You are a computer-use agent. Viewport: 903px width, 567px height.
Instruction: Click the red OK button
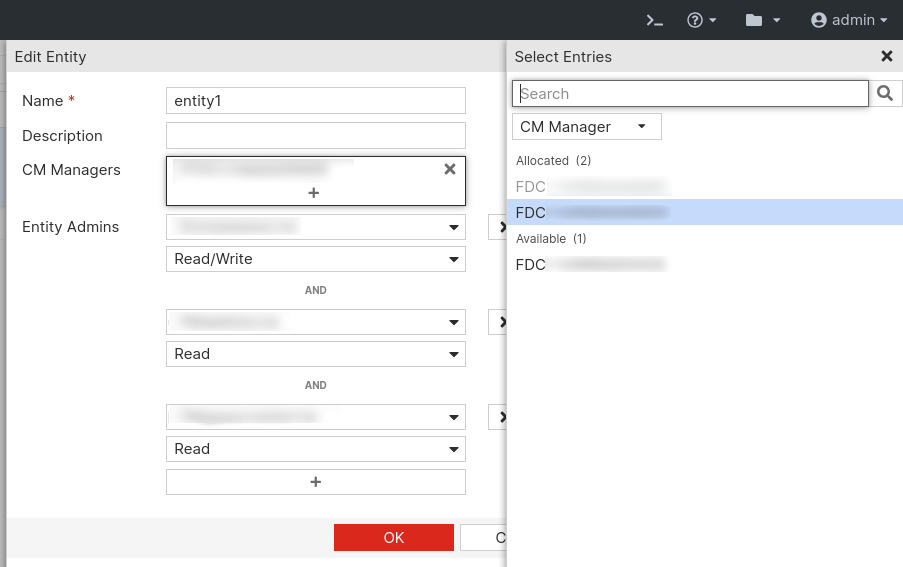(x=393, y=538)
